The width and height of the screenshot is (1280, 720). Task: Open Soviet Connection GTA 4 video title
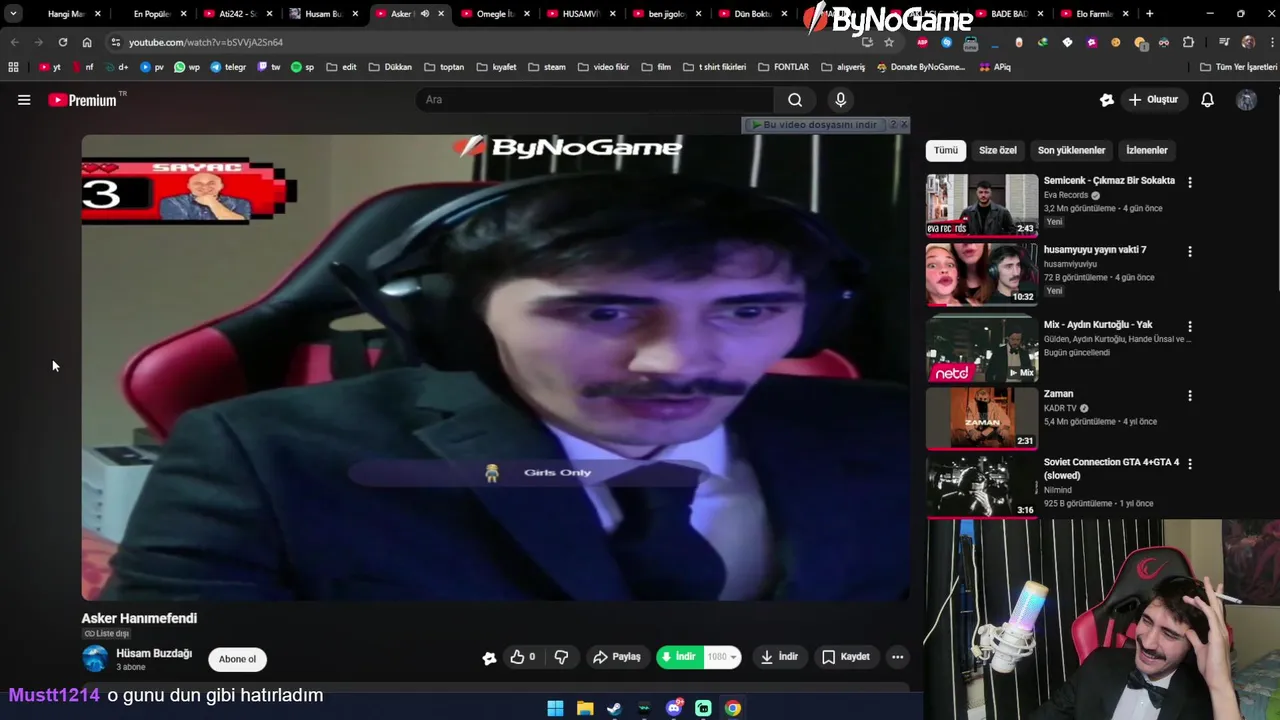[x=1111, y=469]
